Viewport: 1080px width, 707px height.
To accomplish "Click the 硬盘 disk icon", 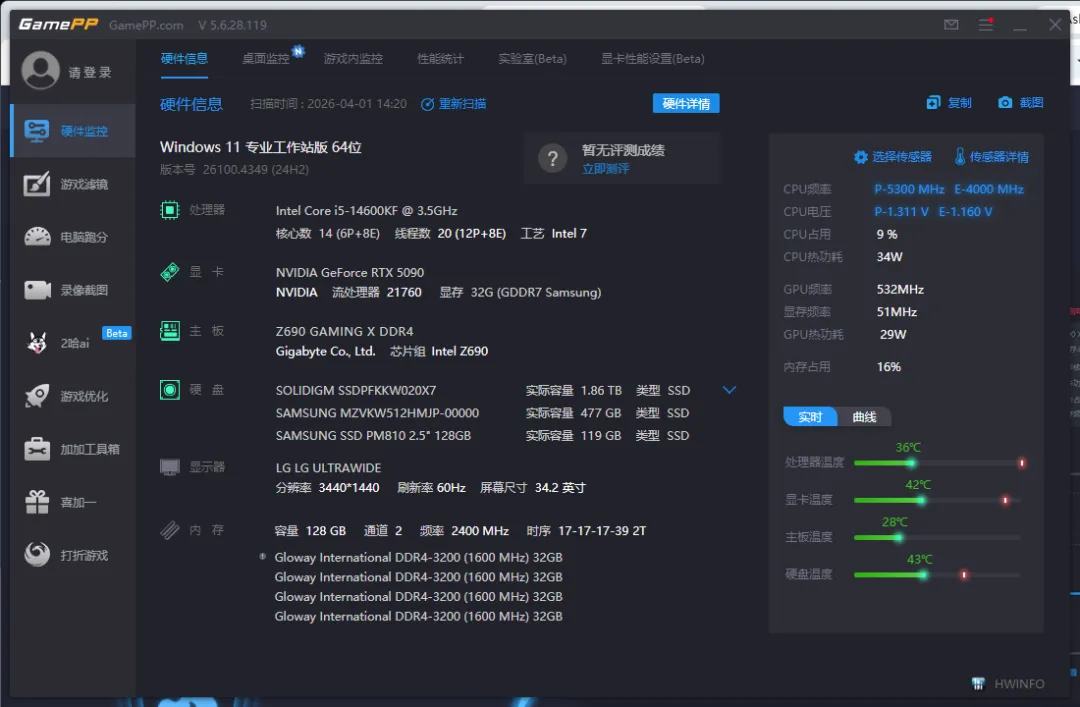I will [169, 390].
